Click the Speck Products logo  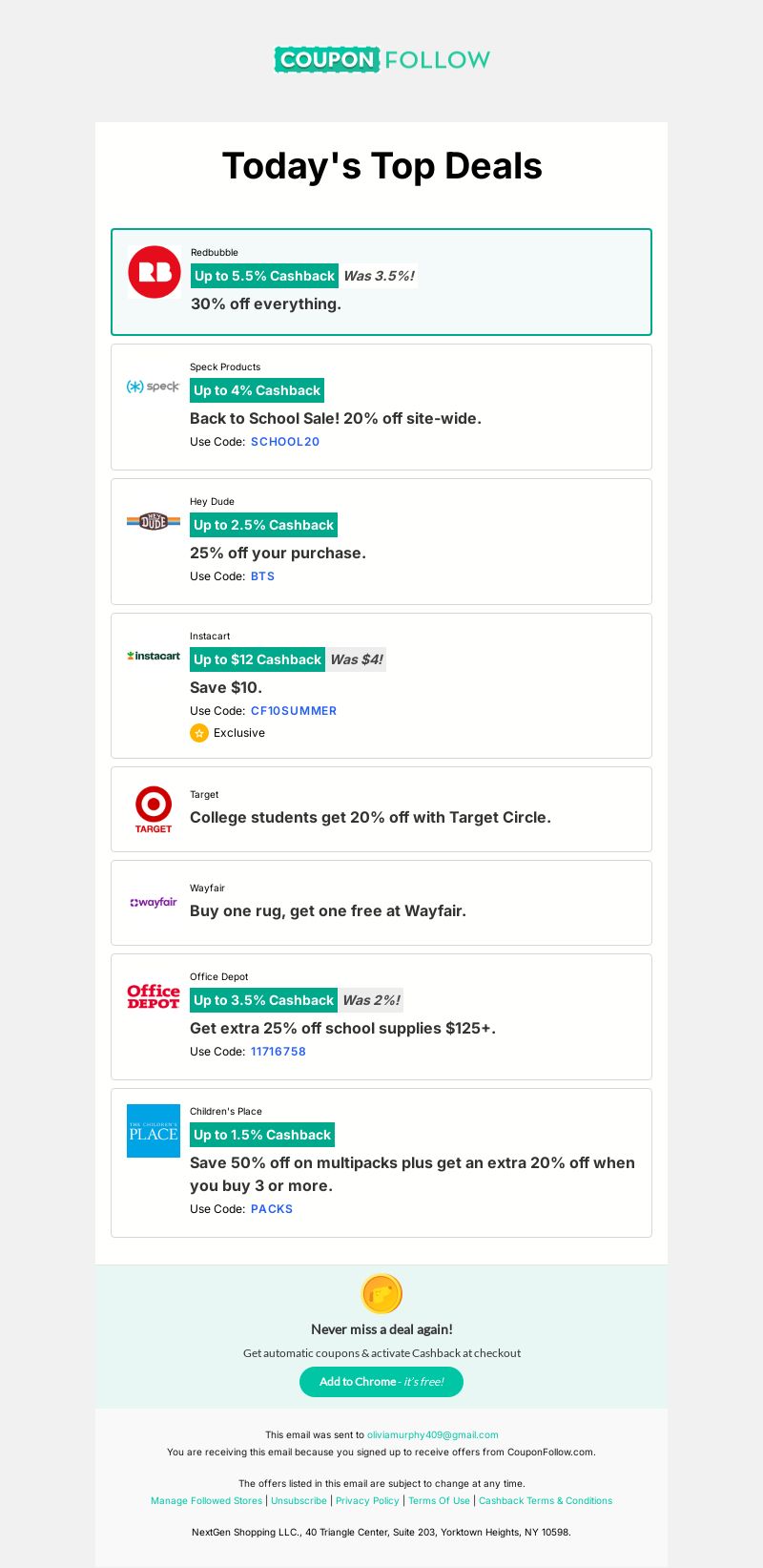pos(154,387)
